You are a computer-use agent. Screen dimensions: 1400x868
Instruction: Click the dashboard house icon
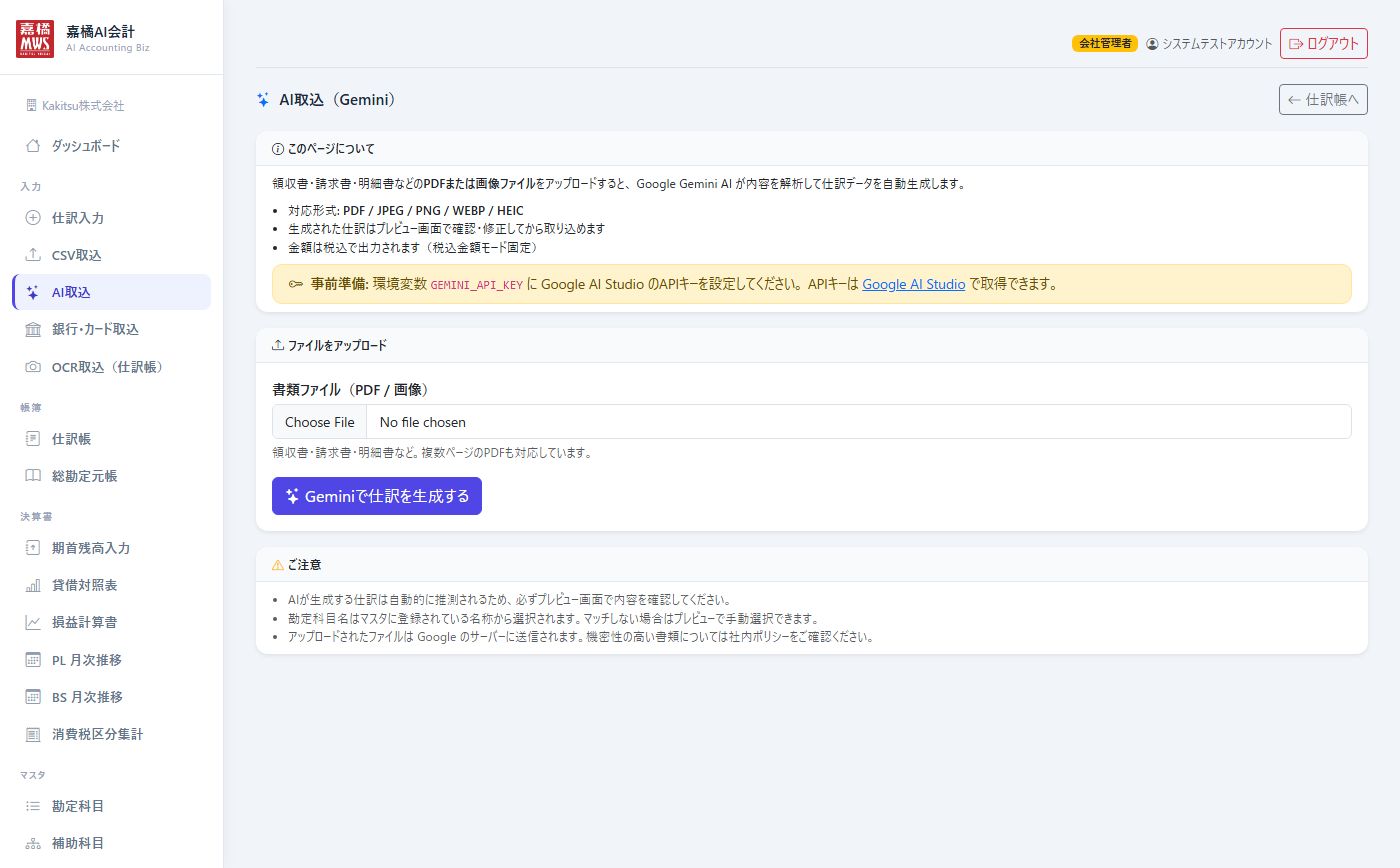33,146
